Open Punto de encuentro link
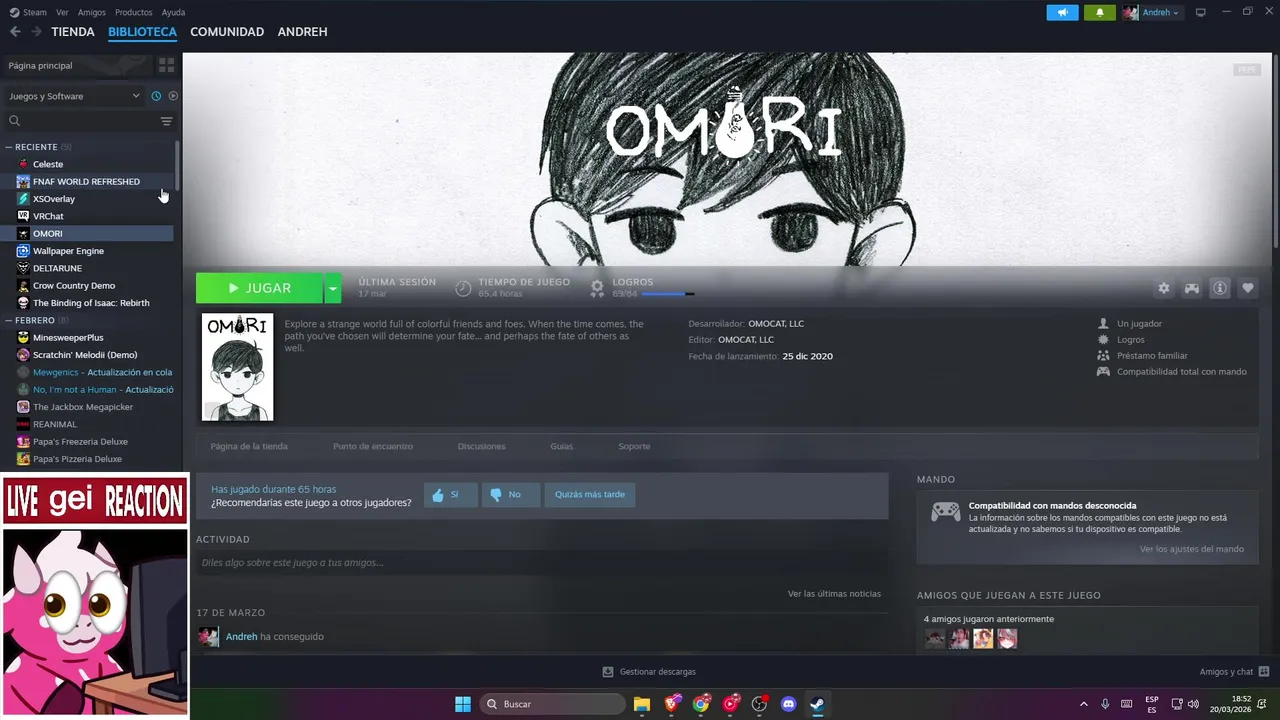The width and height of the screenshot is (1280, 720). point(372,446)
